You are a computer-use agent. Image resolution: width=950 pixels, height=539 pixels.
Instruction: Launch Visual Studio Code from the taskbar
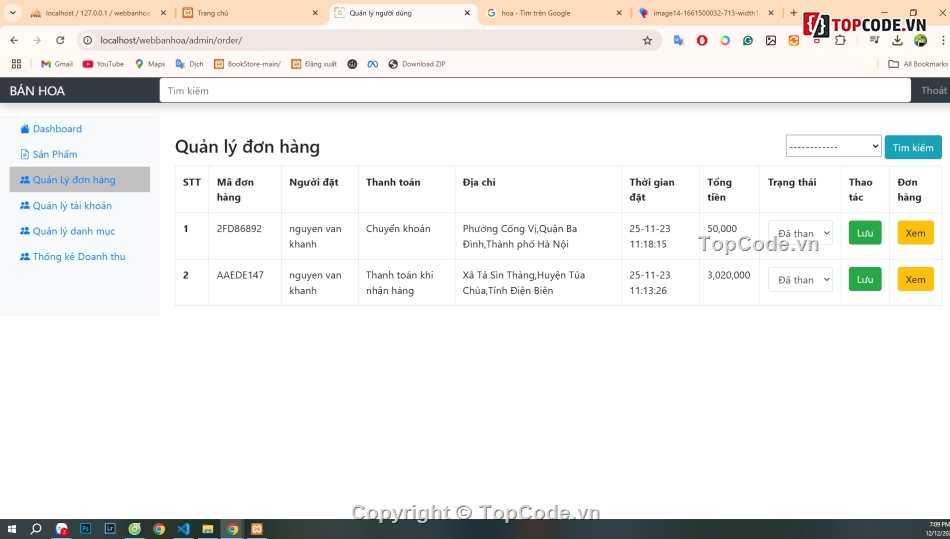[183, 529]
